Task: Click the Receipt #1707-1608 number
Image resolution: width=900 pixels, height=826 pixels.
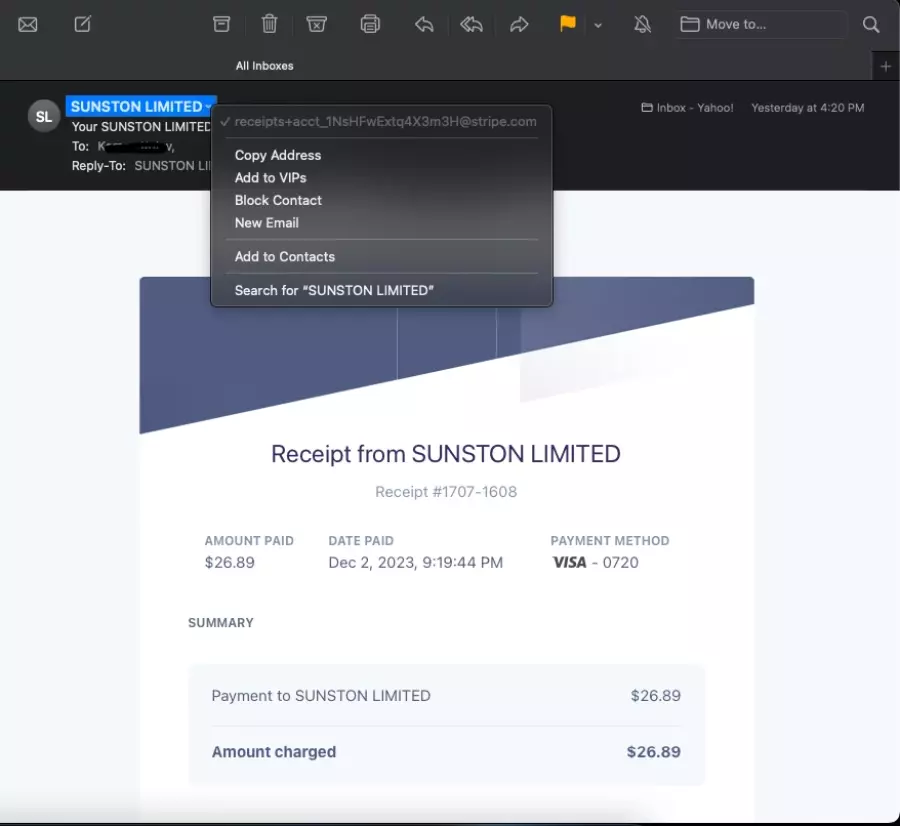Action: click(x=446, y=492)
